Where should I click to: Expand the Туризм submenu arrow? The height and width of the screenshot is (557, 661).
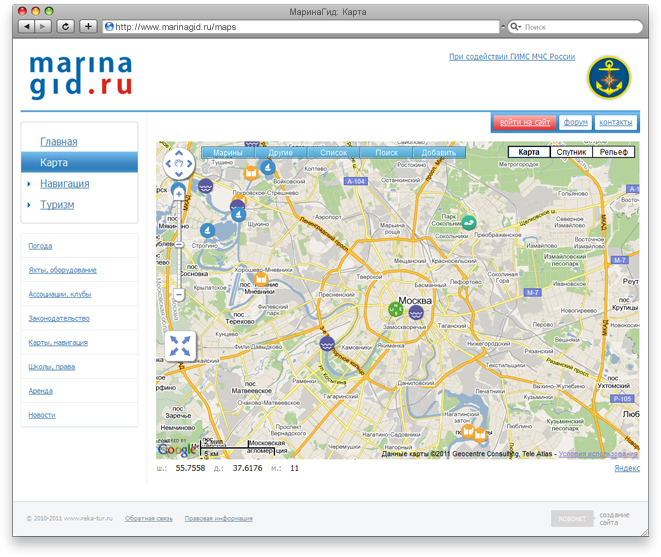pos(29,205)
